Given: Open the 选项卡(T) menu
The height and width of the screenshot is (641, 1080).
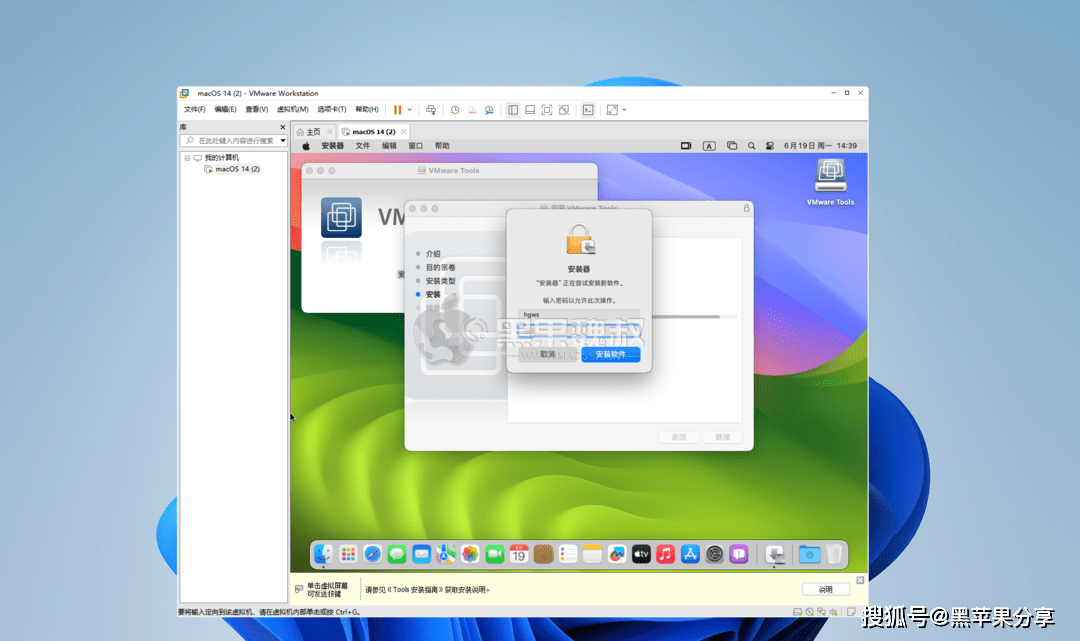Looking at the screenshot, I should click(x=331, y=109).
